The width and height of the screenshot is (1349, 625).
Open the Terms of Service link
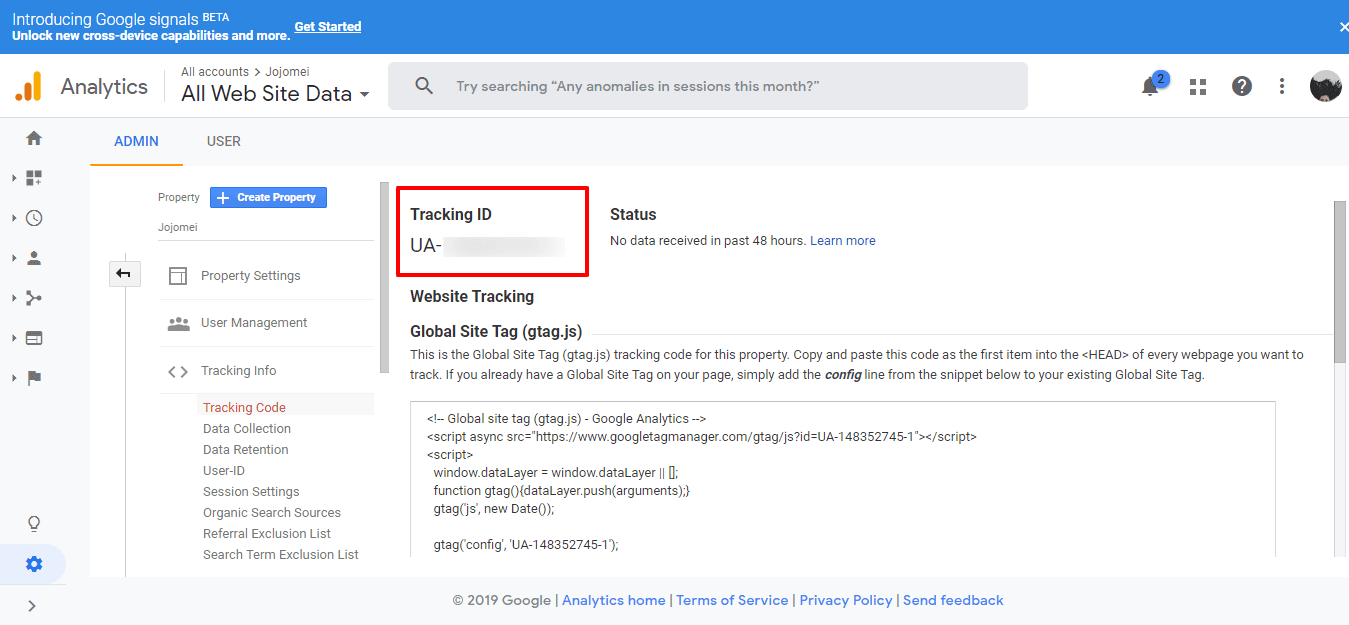coord(732,600)
